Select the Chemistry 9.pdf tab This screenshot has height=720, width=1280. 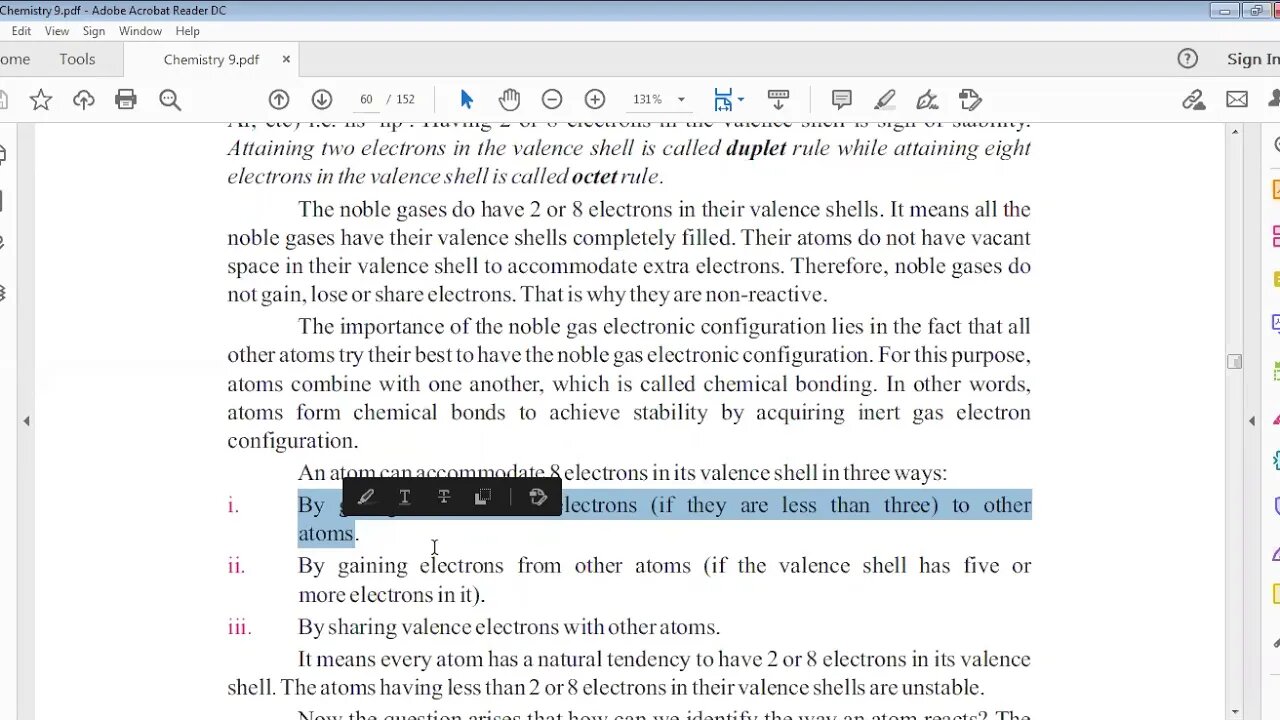(x=211, y=59)
